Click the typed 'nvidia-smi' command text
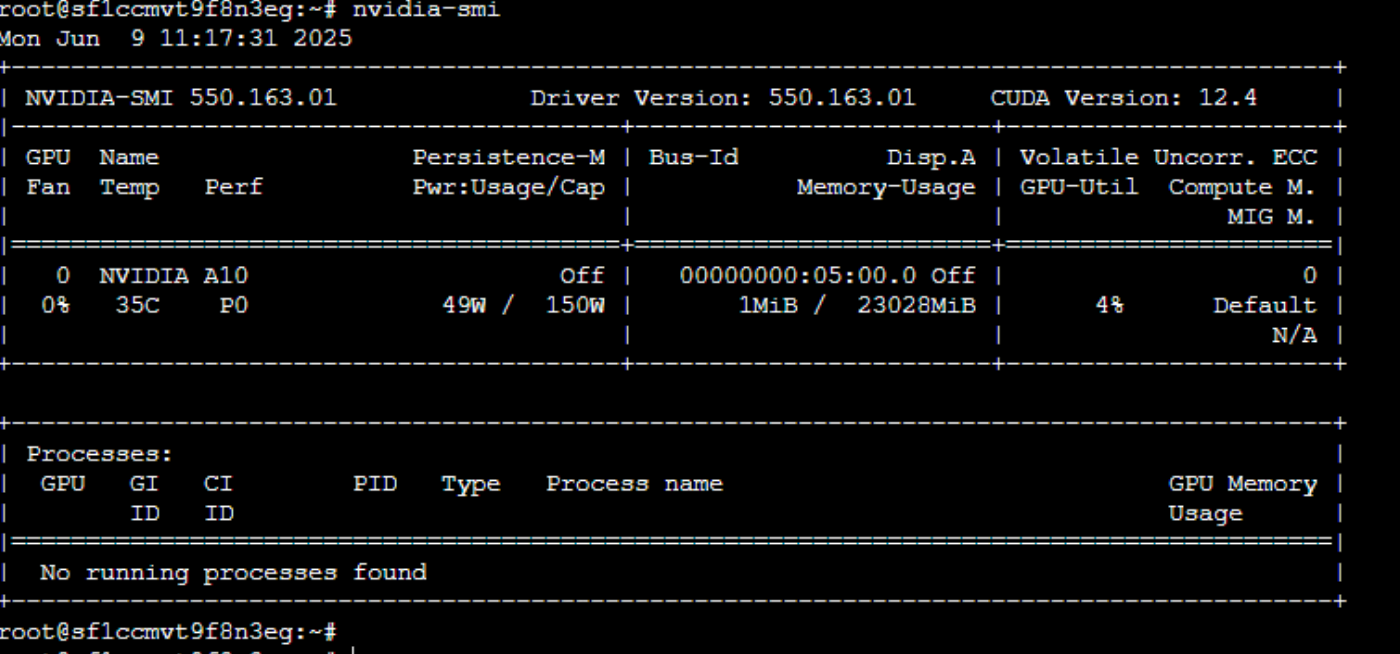The image size is (1400, 654). (426, 11)
